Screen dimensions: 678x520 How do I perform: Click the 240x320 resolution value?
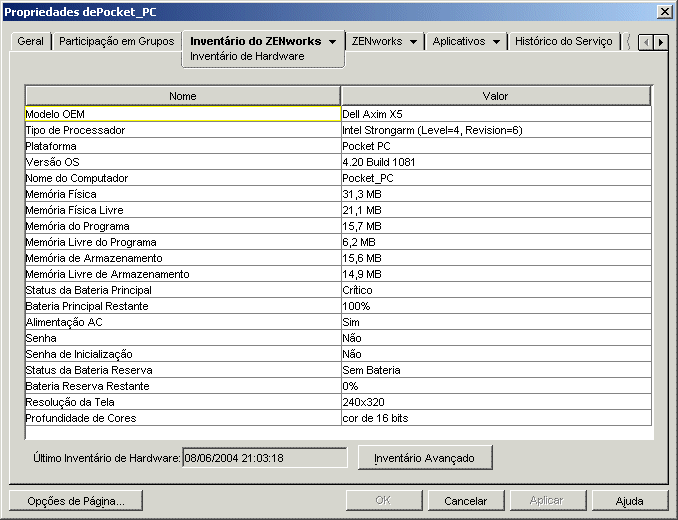click(496, 402)
